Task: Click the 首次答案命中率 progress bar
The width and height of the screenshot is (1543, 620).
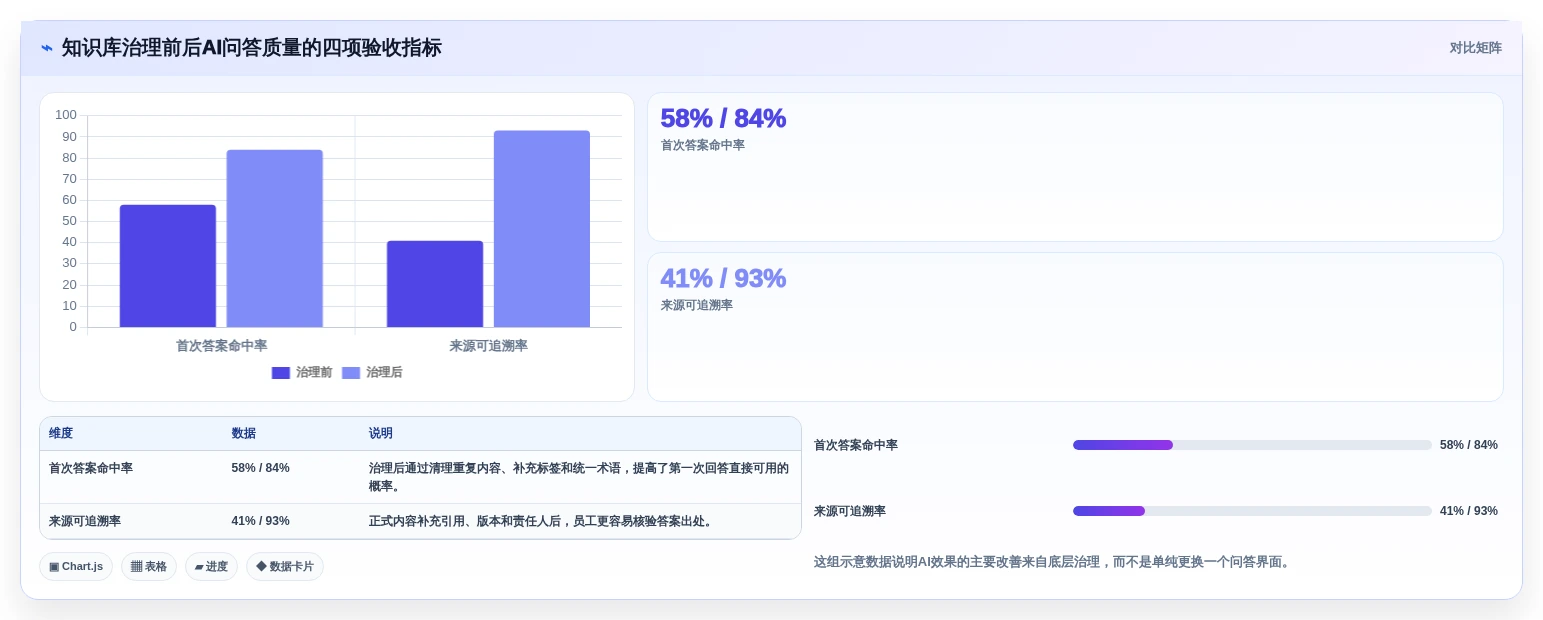Action: 1252,445
